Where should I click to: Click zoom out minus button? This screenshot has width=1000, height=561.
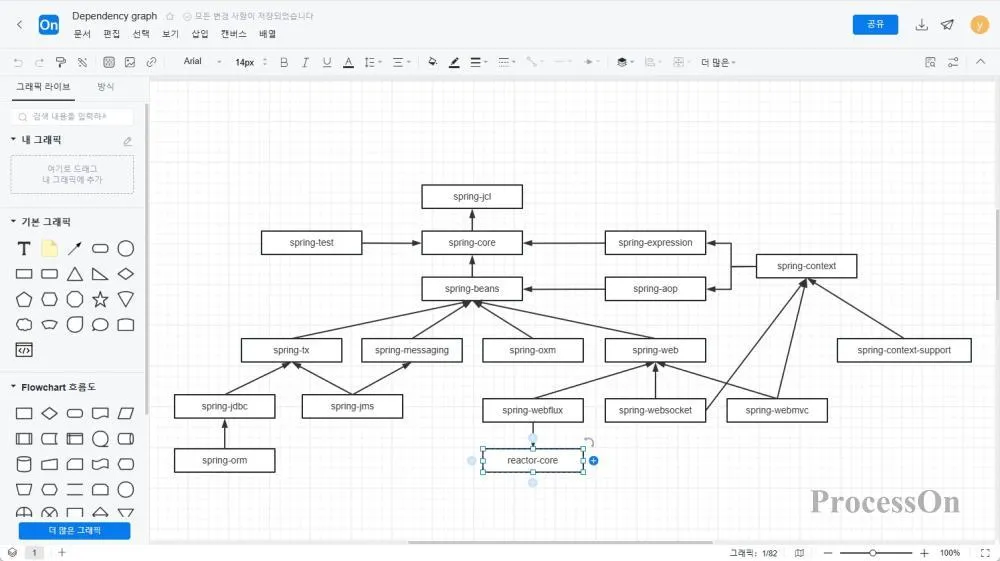point(828,553)
